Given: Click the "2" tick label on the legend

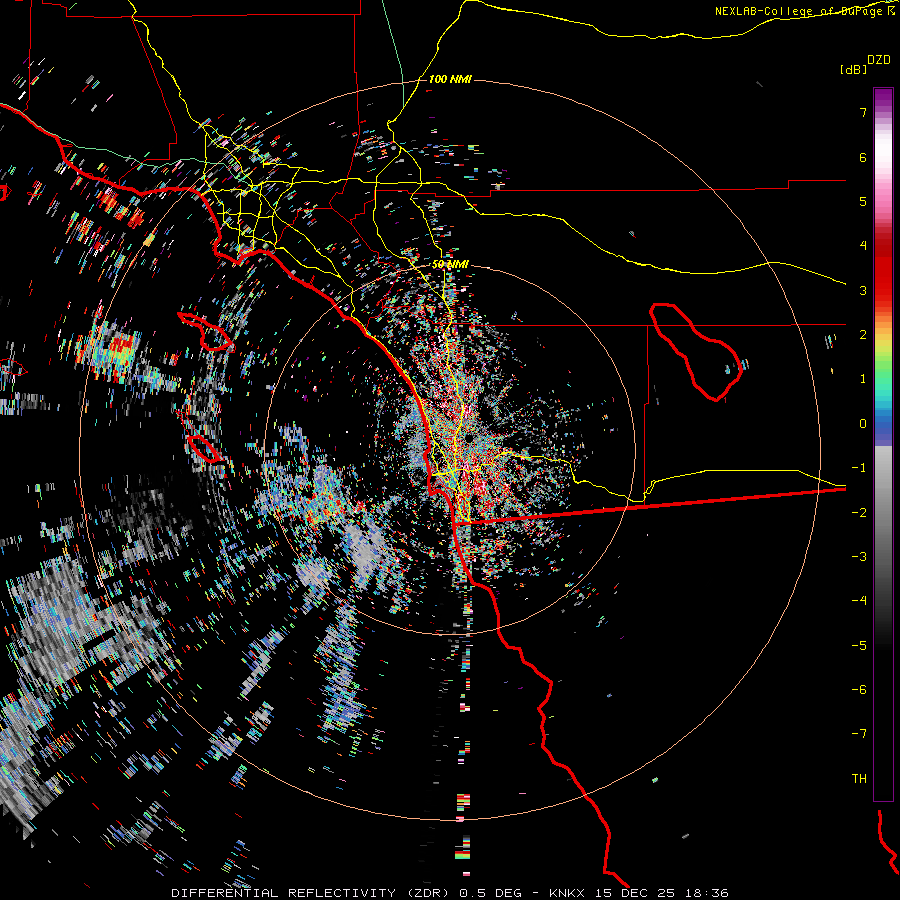Looking at the screenshot, I should (x=863, y=335).
